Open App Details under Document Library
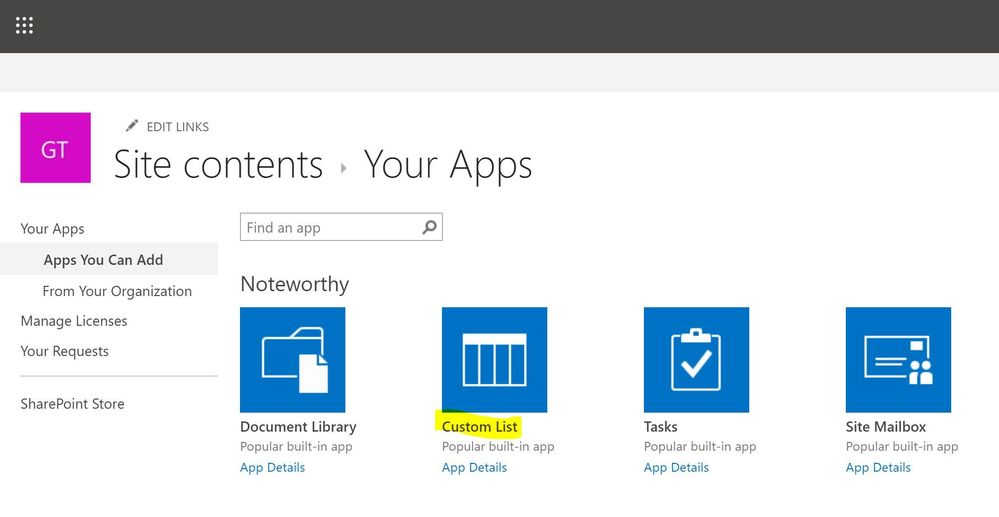The image size is (999, 517). click(x=272, y=467)
